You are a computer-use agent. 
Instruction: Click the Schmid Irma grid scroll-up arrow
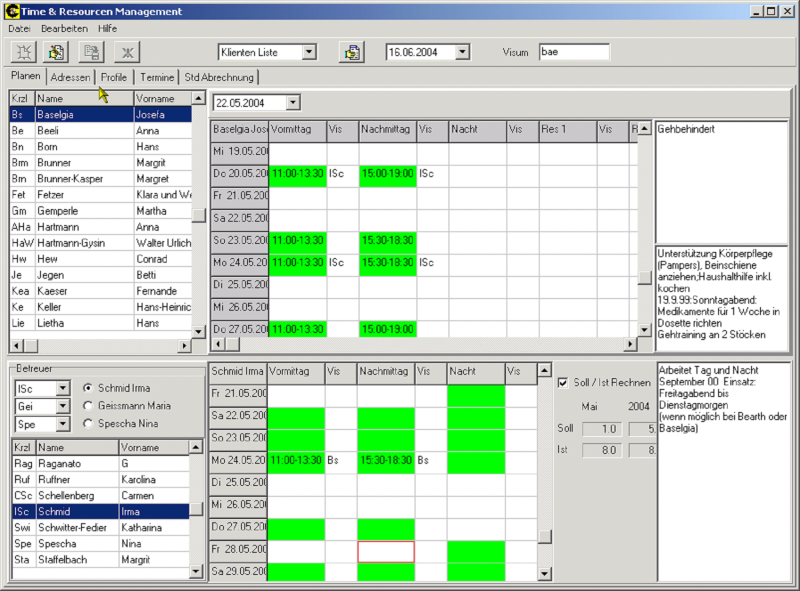[544, 370]
